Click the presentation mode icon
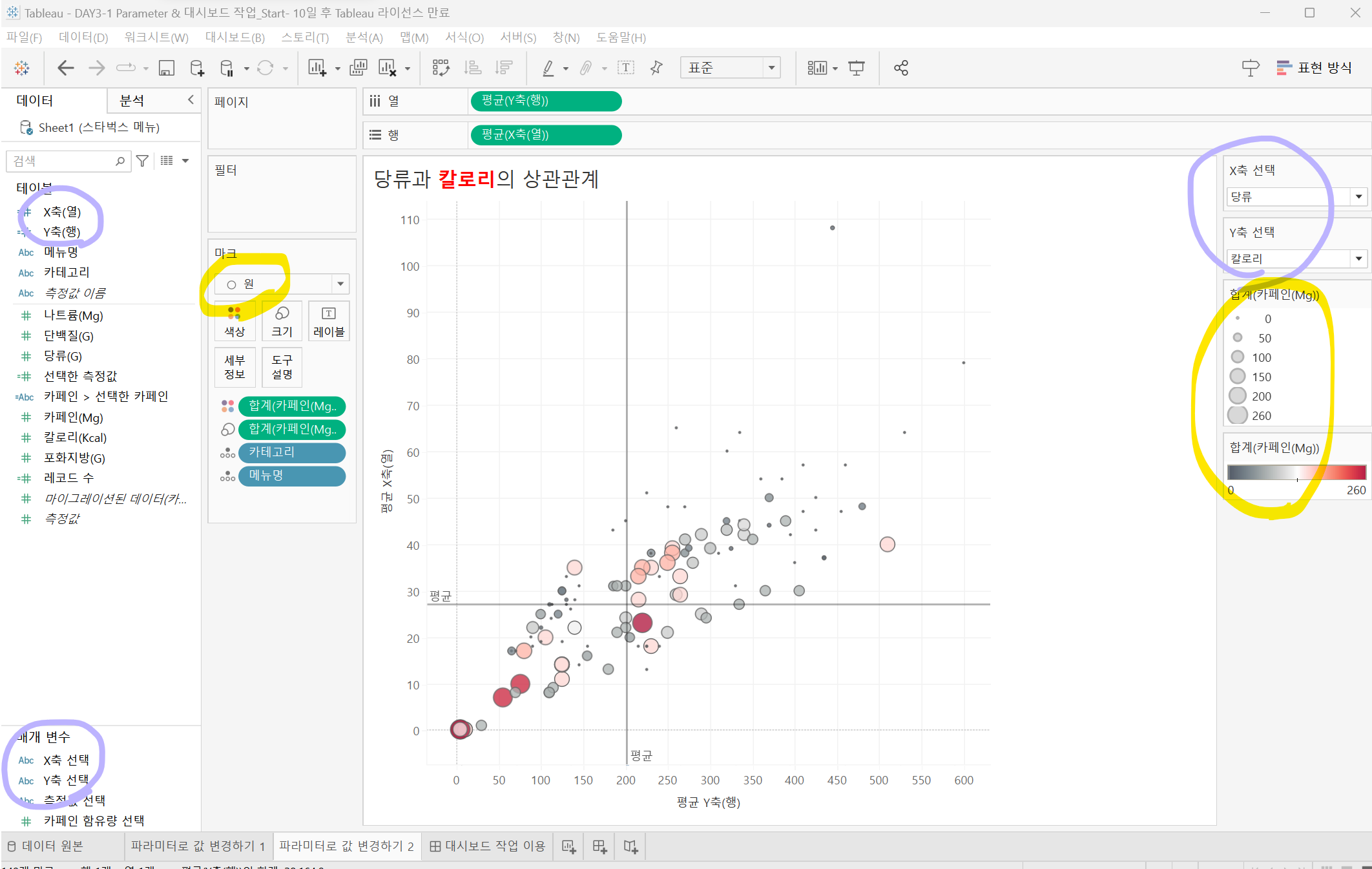Screen dimensions: 1372x869 [857, 68]
